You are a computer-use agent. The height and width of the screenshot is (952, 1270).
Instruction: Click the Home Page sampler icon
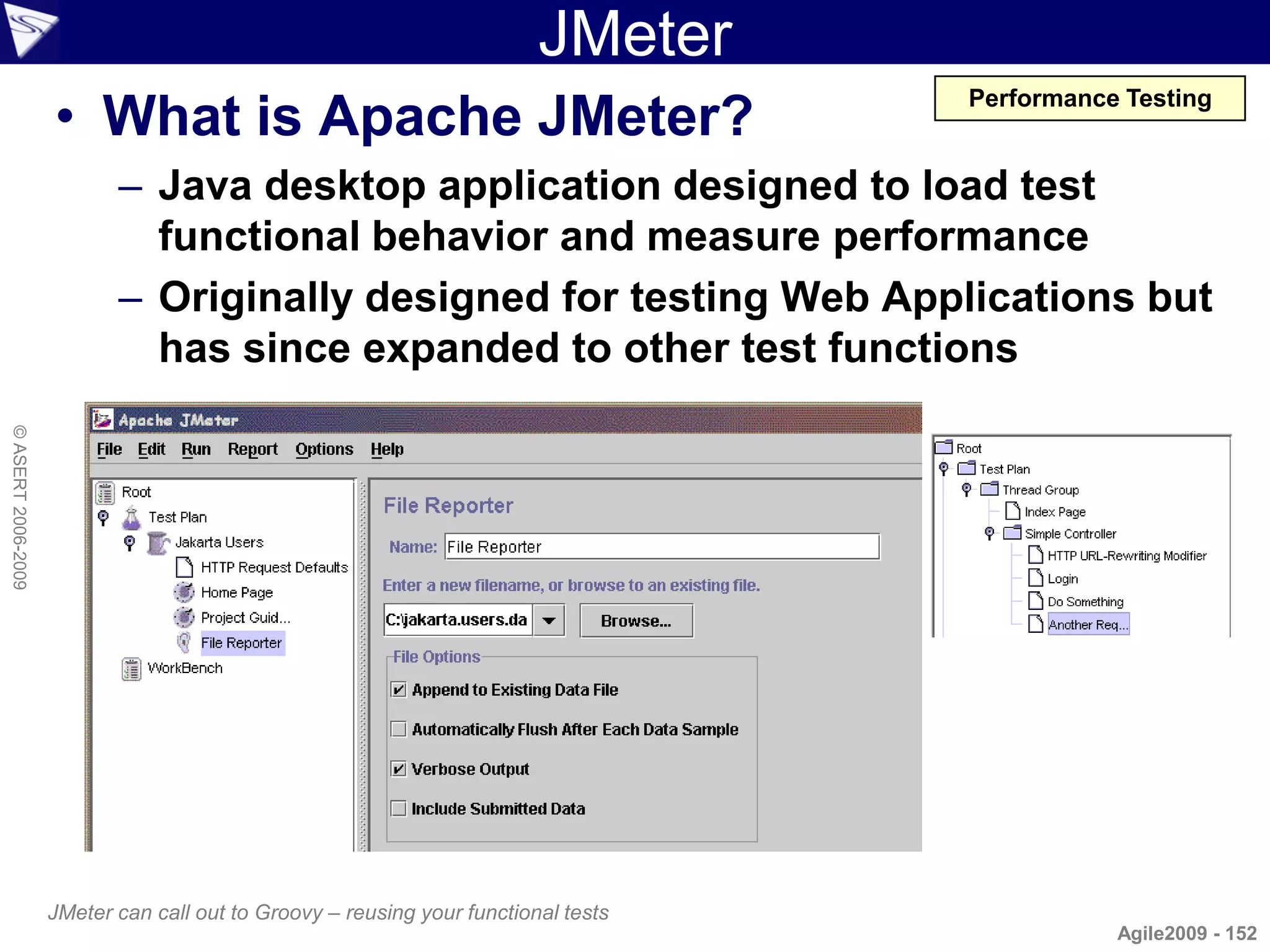tap(184, 593)
